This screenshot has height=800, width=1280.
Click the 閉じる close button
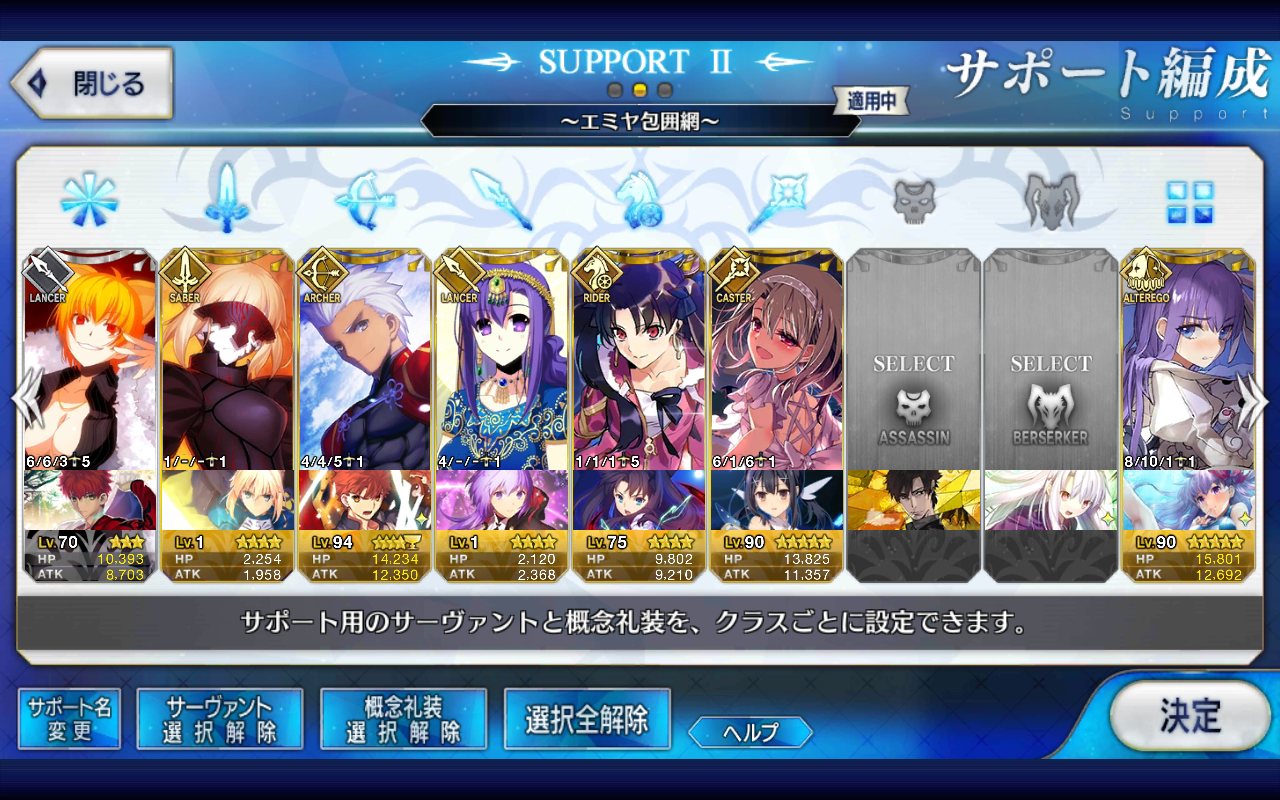(92, 83)
